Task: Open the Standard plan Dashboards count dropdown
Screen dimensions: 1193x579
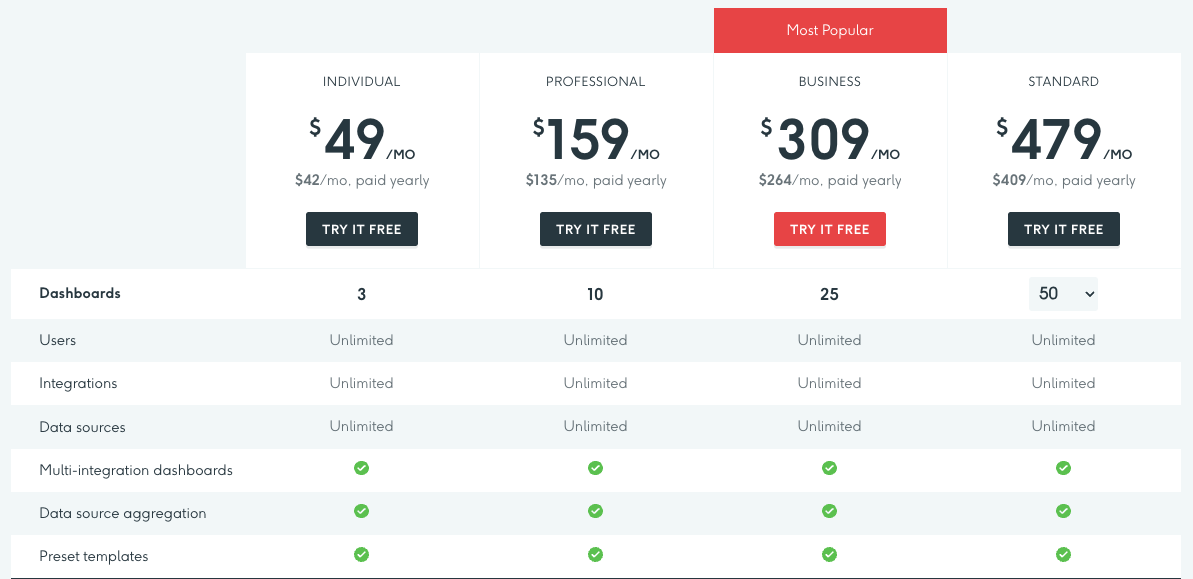Action: pos(1063,293)
